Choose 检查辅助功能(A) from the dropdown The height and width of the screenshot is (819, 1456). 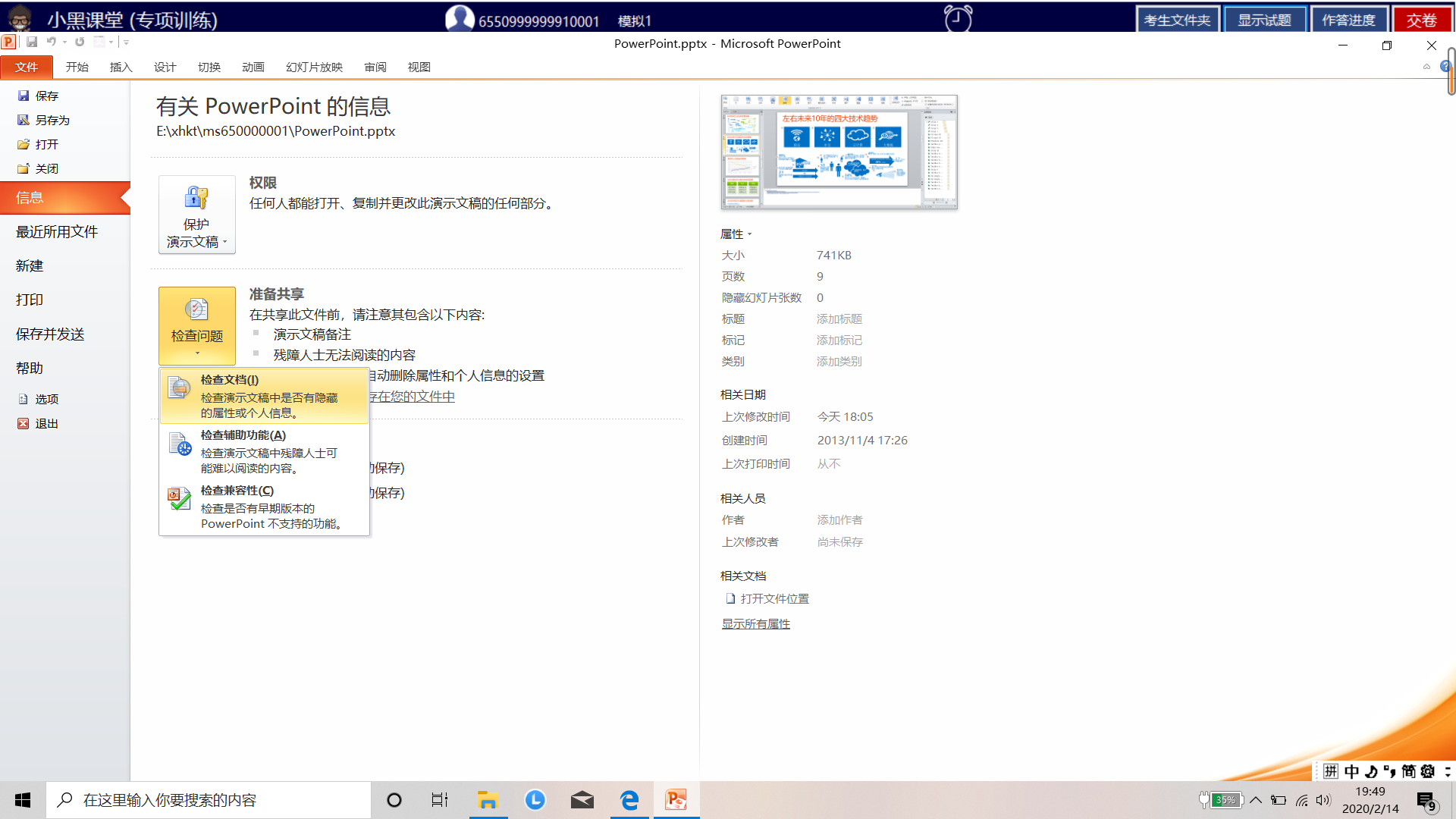[x=264, y=451]
